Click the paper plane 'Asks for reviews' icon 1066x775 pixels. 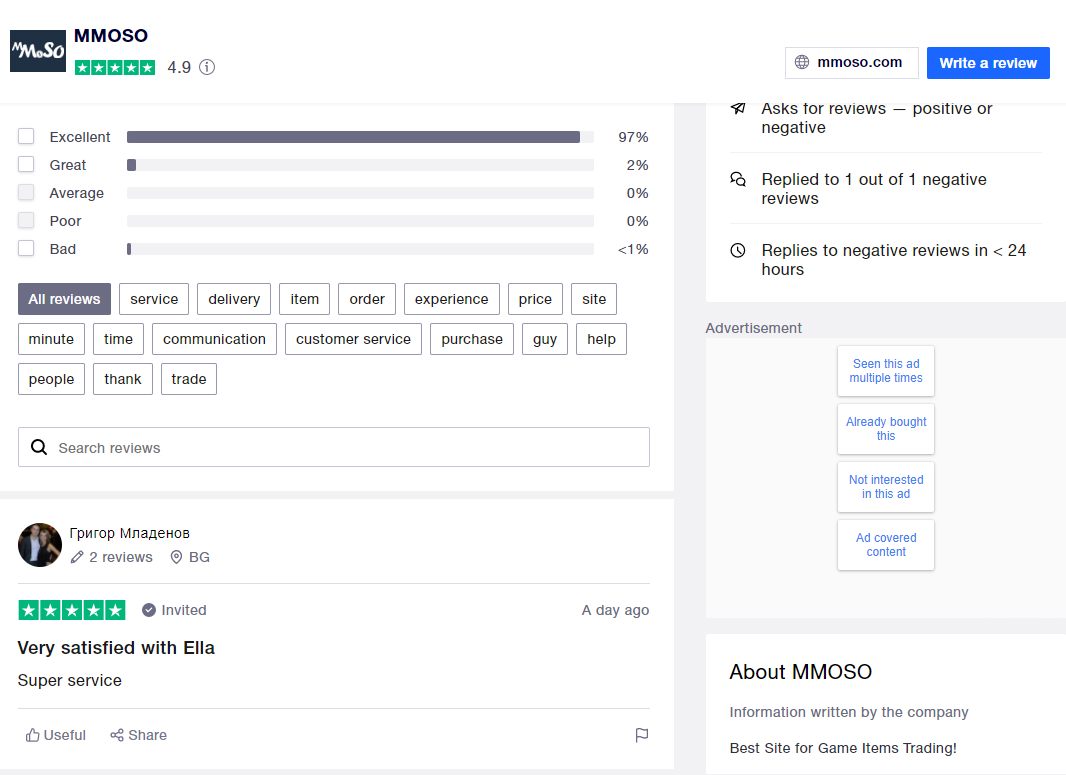click(738, 108)
